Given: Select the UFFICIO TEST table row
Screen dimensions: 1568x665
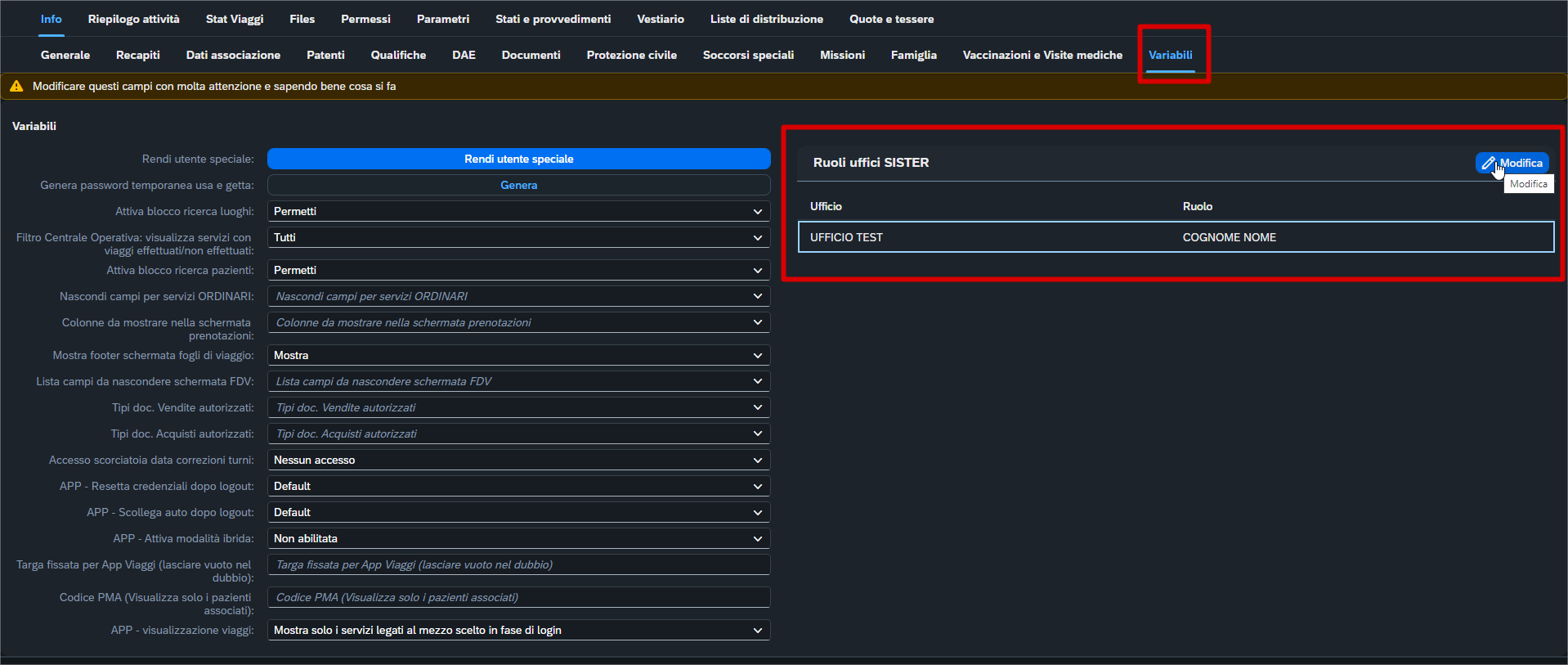Looking at the screenshot, I should 1175,237.
